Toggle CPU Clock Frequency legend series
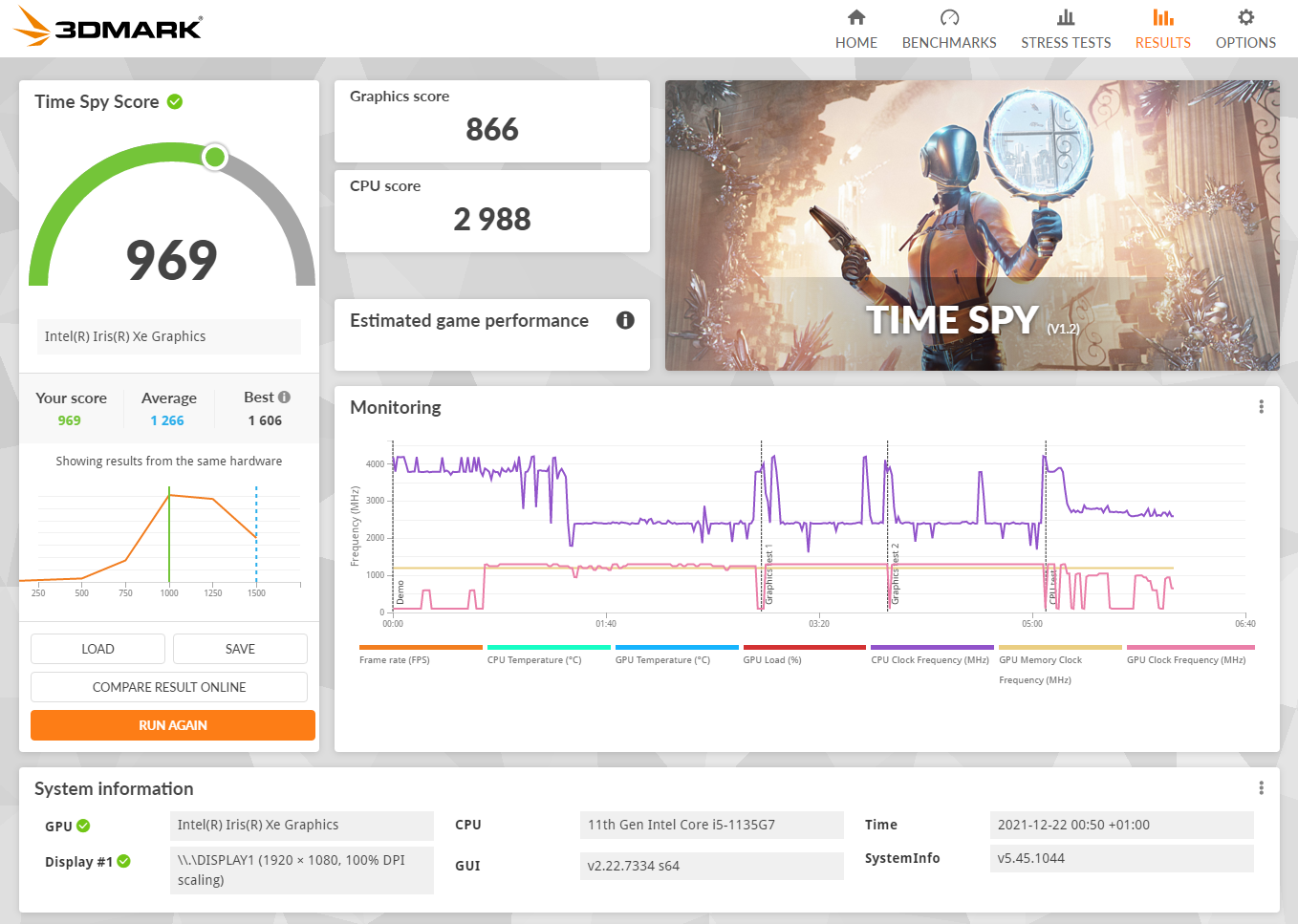Image resolution: width=1298 pixels, height=924 pixels. 932,655
